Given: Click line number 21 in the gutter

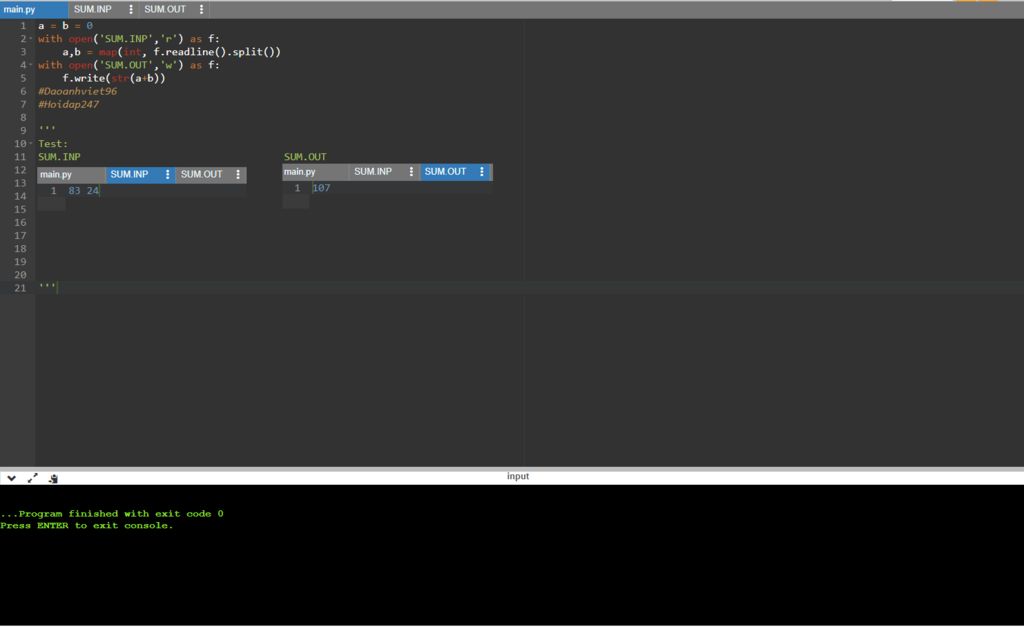Looking at the screenshot, I should point(20,288).
